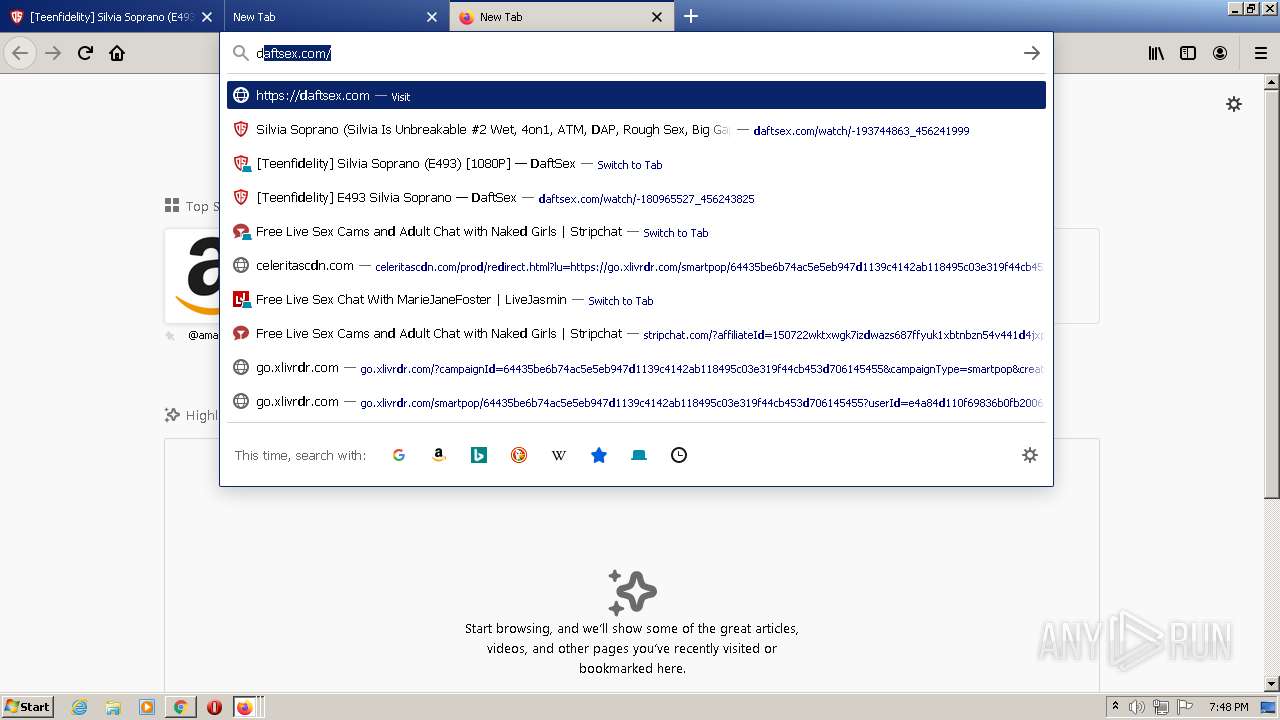The image size is (1280, 720).
Task: Open Opera from the taskbar
Action: (214, 707)
